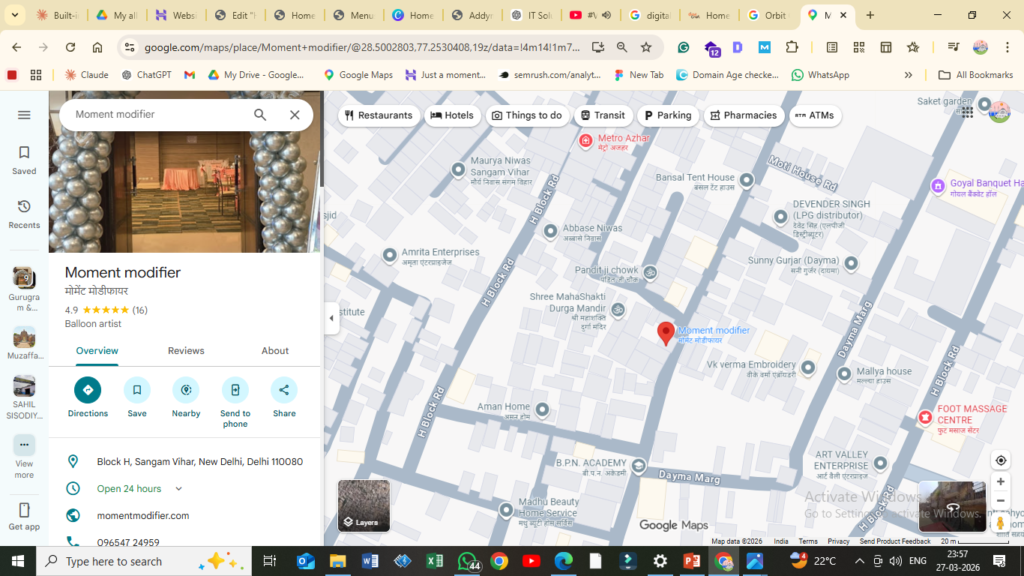
Task: Open the Google apps grid menu
Action: point(967,112)
